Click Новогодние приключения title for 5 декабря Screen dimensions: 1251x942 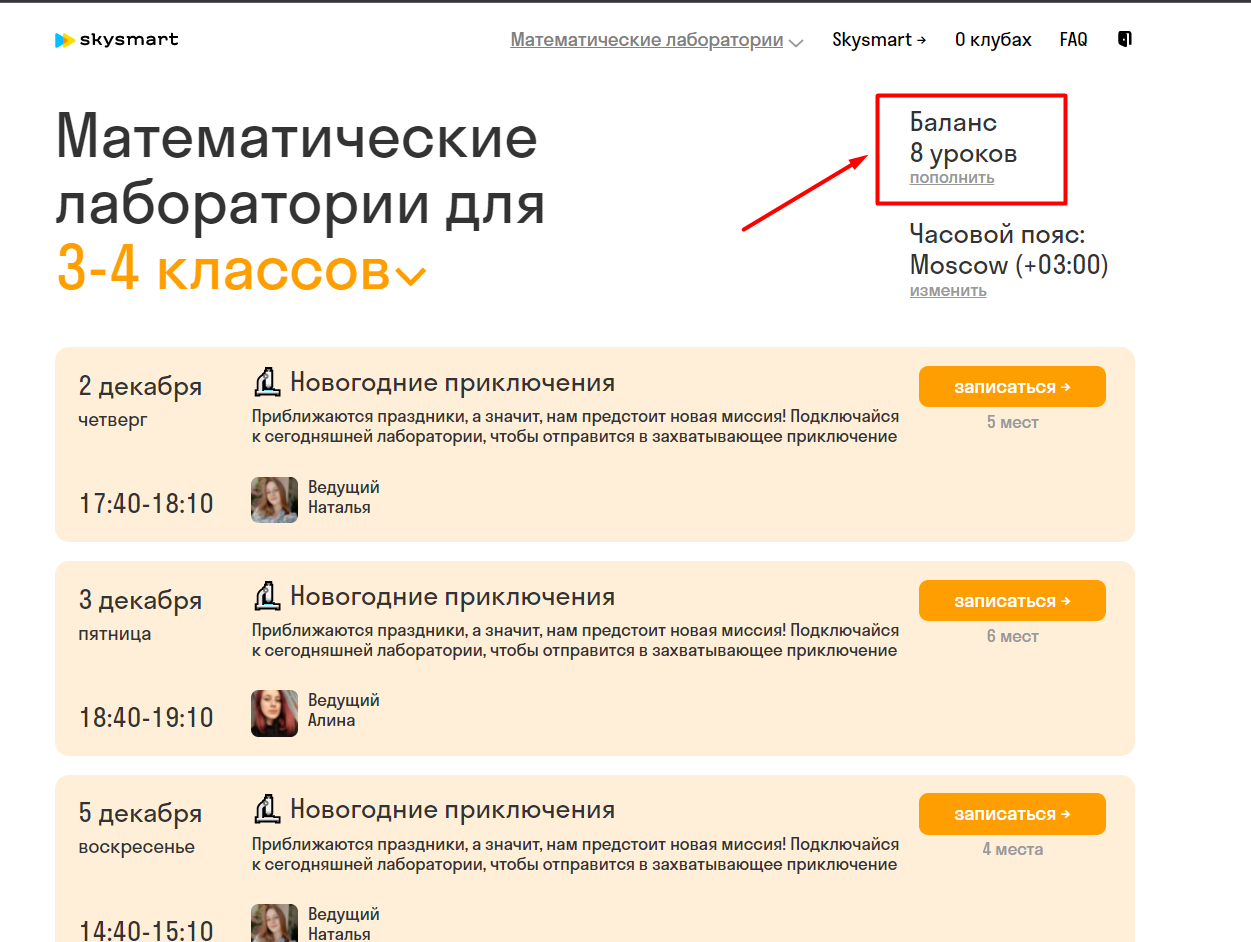452,810
